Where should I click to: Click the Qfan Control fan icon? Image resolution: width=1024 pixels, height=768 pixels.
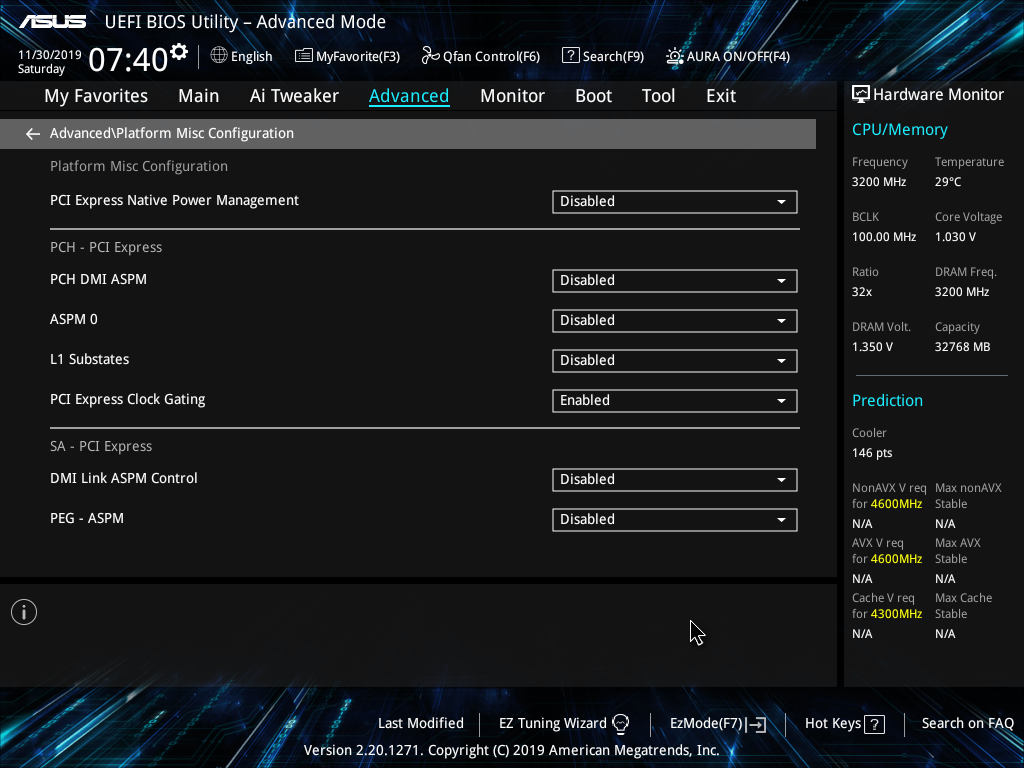(x=430, y=56)
